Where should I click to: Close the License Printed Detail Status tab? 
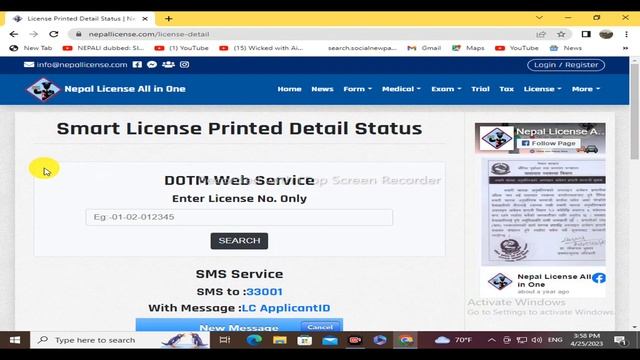click(145, 19)
